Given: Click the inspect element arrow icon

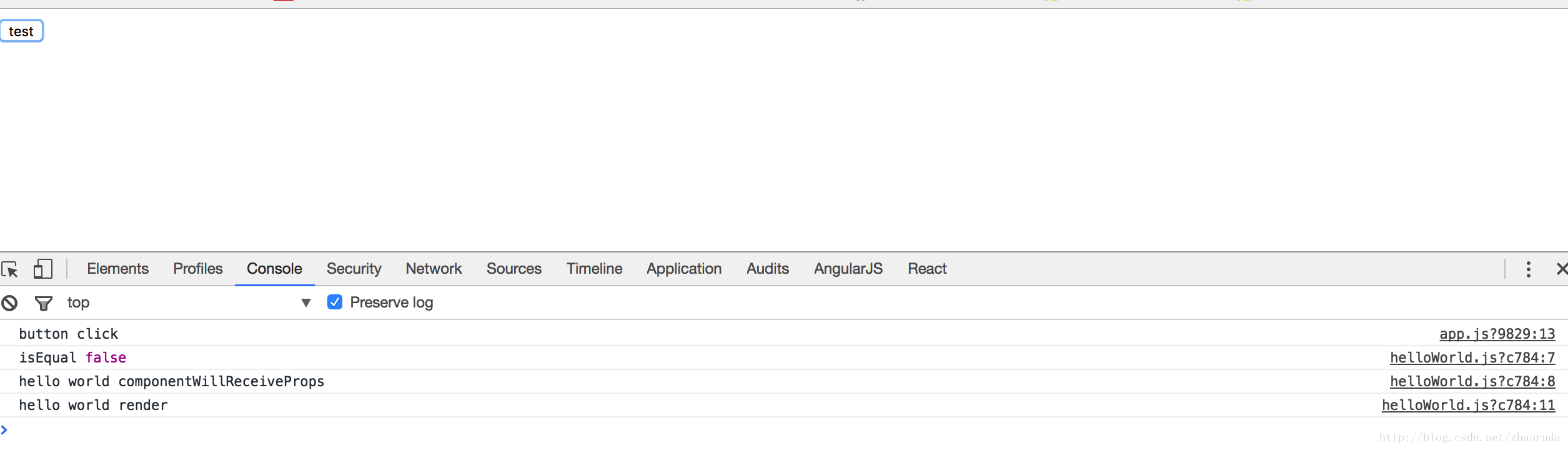Looking at the screenshot, I should click(x=10, y=269).
